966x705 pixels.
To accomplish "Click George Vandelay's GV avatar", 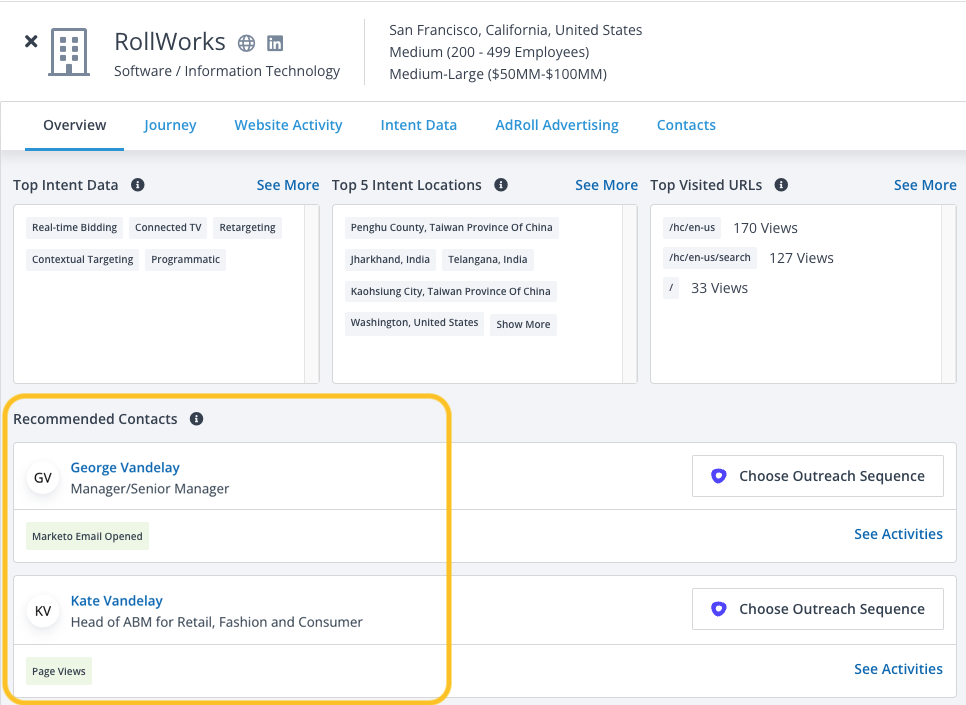I will point(43,478).
